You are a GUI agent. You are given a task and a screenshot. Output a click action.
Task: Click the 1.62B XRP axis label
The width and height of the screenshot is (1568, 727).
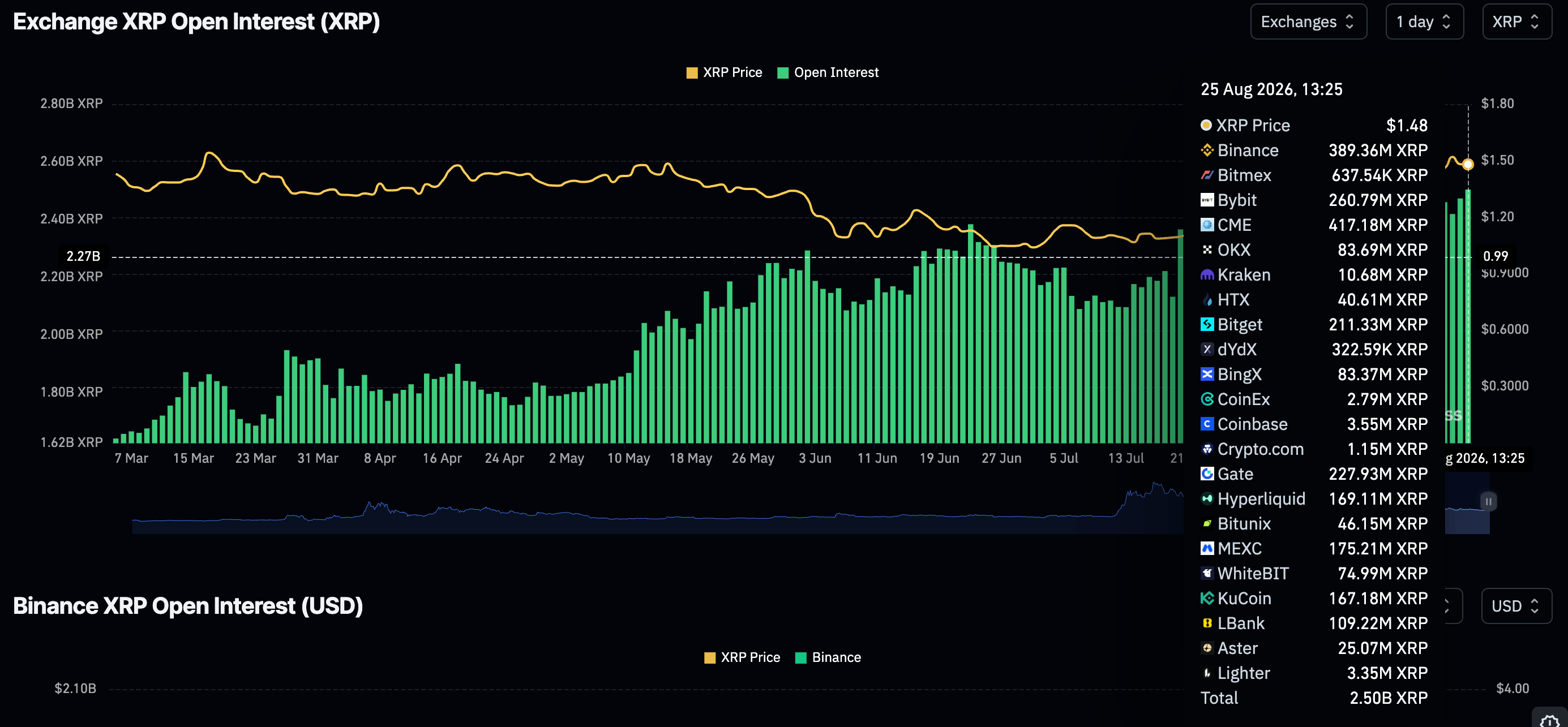[71, 442]
